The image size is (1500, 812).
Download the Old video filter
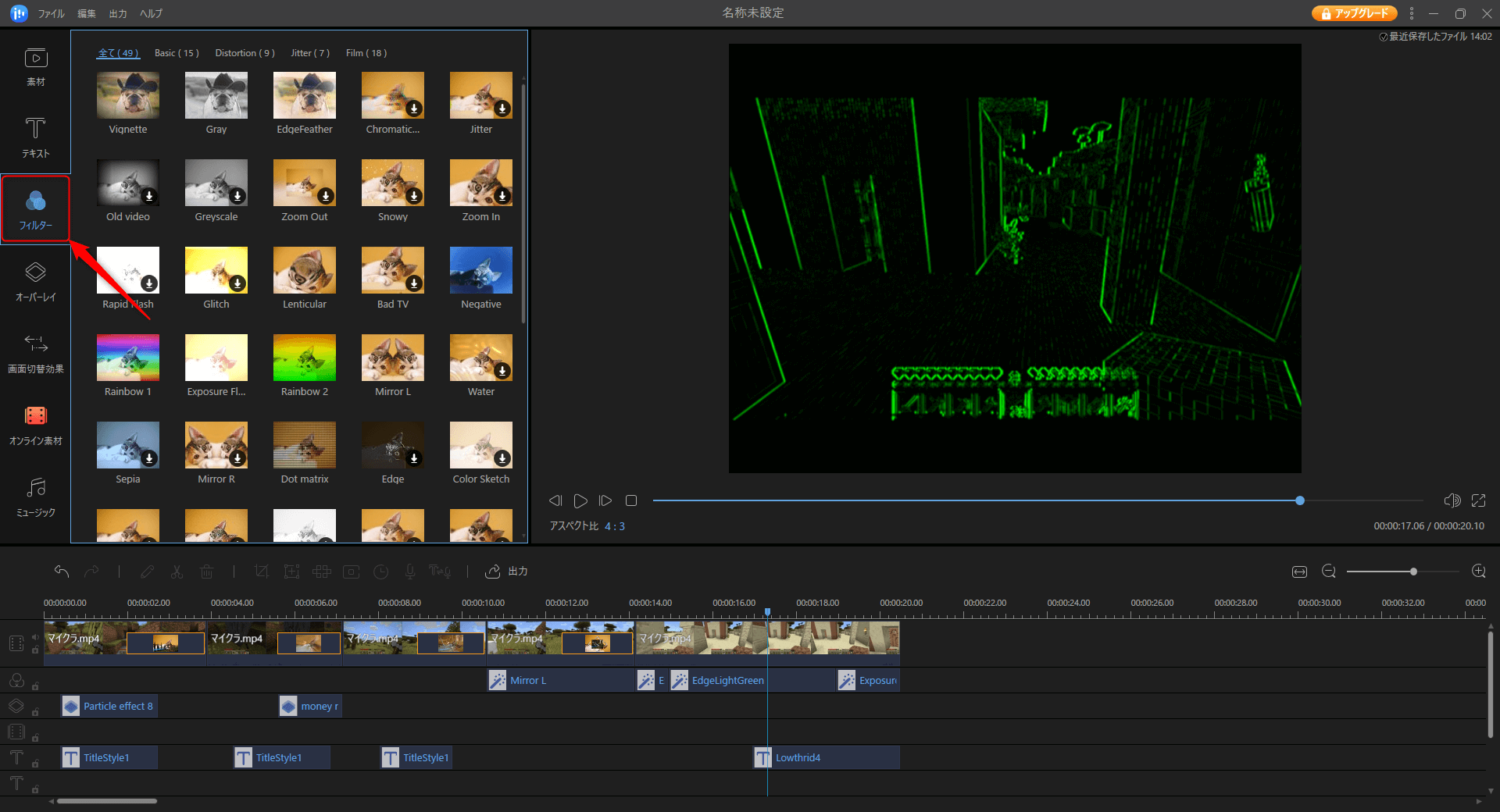pyautogui.click(x=149, y=196)
